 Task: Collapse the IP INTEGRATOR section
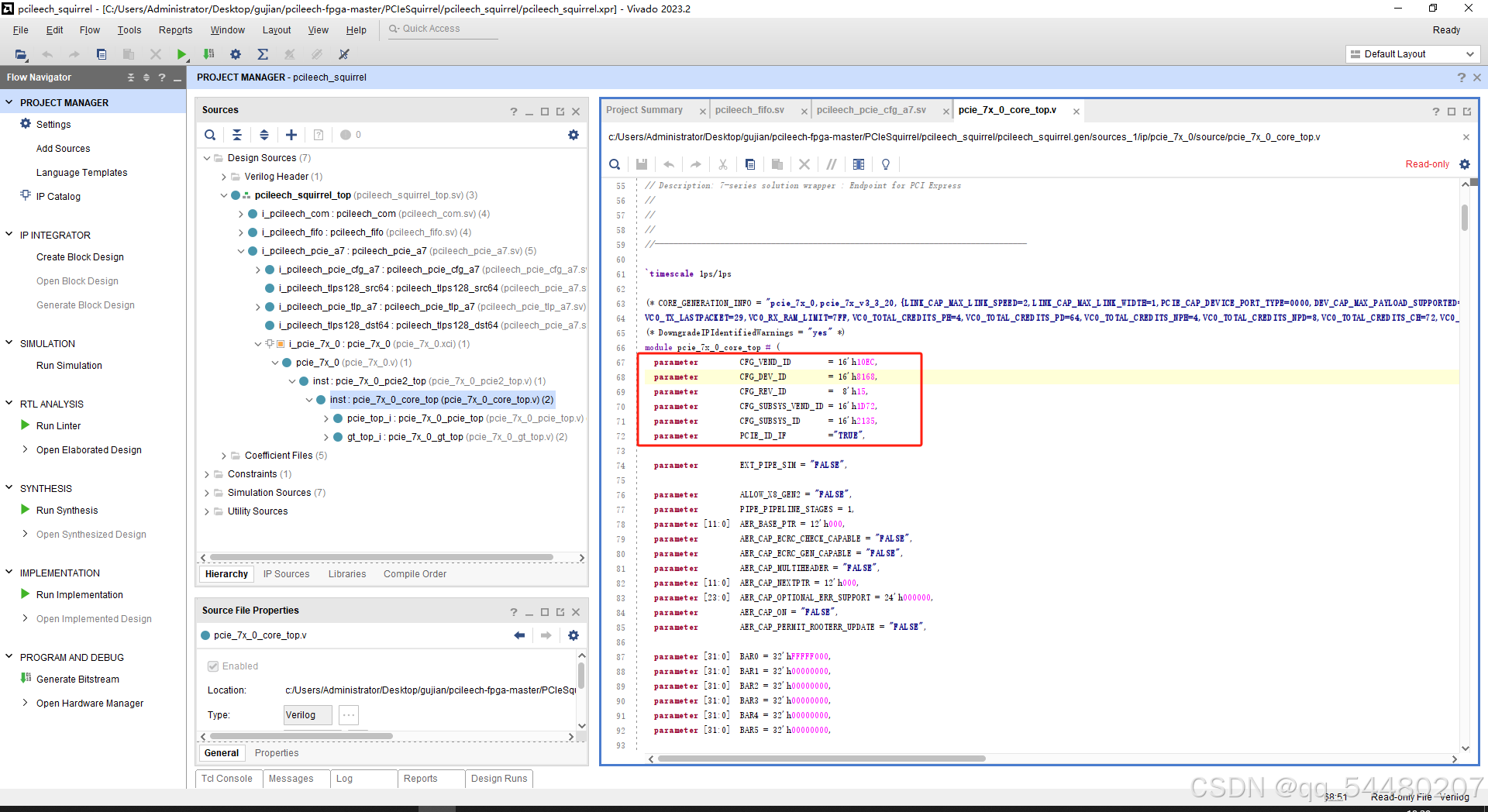(x=9, y=235)
